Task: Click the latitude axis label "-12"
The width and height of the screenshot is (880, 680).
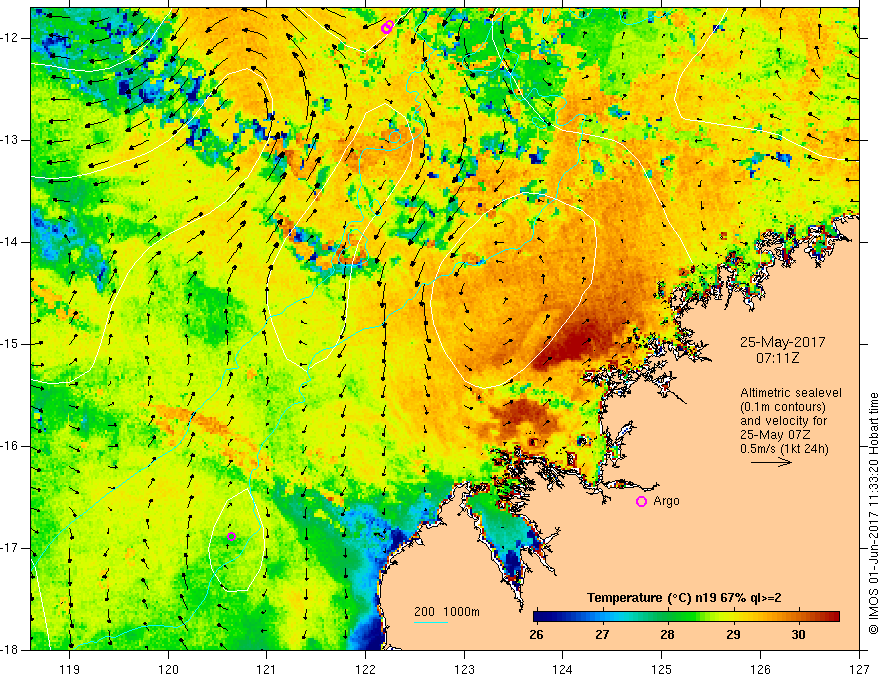Action: click(x=11, y=38)
